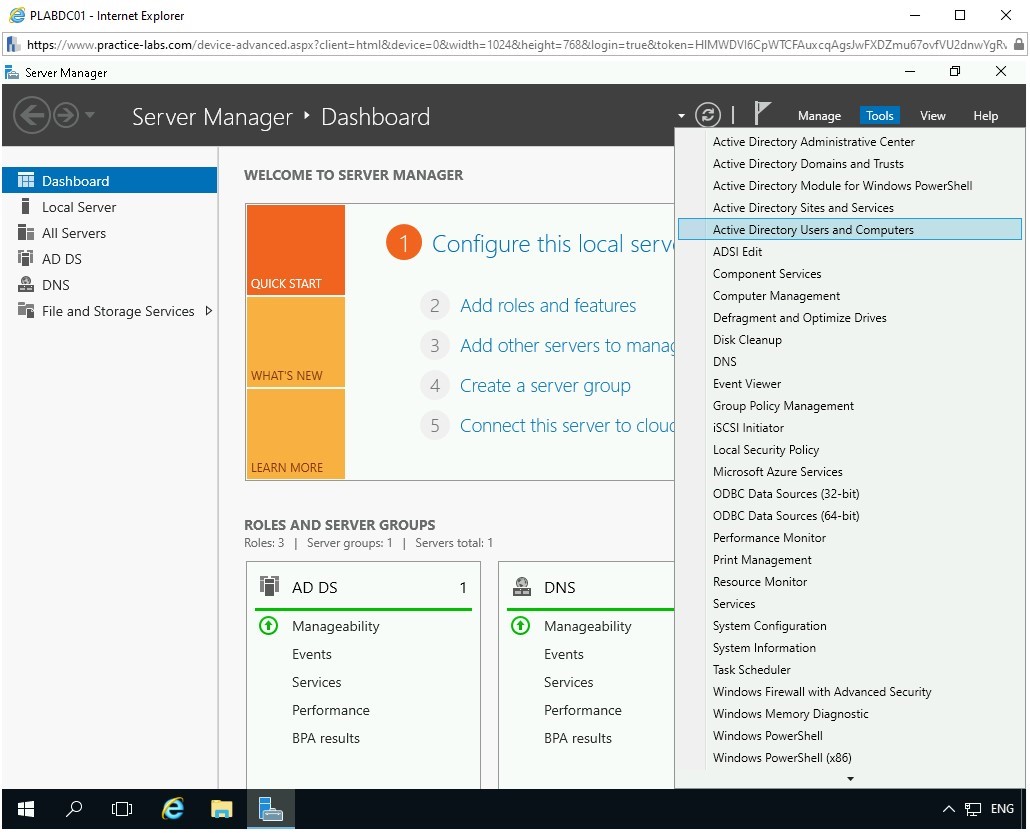The image size is (1030, 833).
Task: Select AD DS icon in sidebar
Action: [26, 258]
